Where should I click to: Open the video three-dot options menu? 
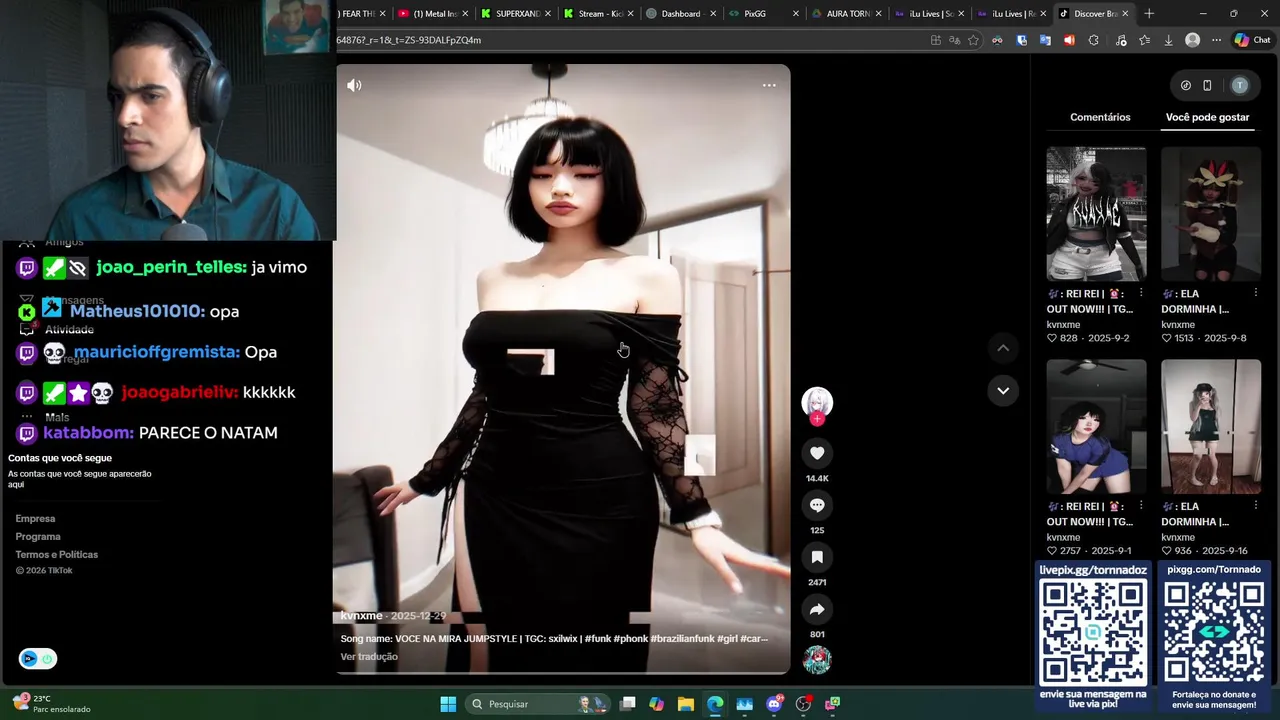tap(769, 85)
